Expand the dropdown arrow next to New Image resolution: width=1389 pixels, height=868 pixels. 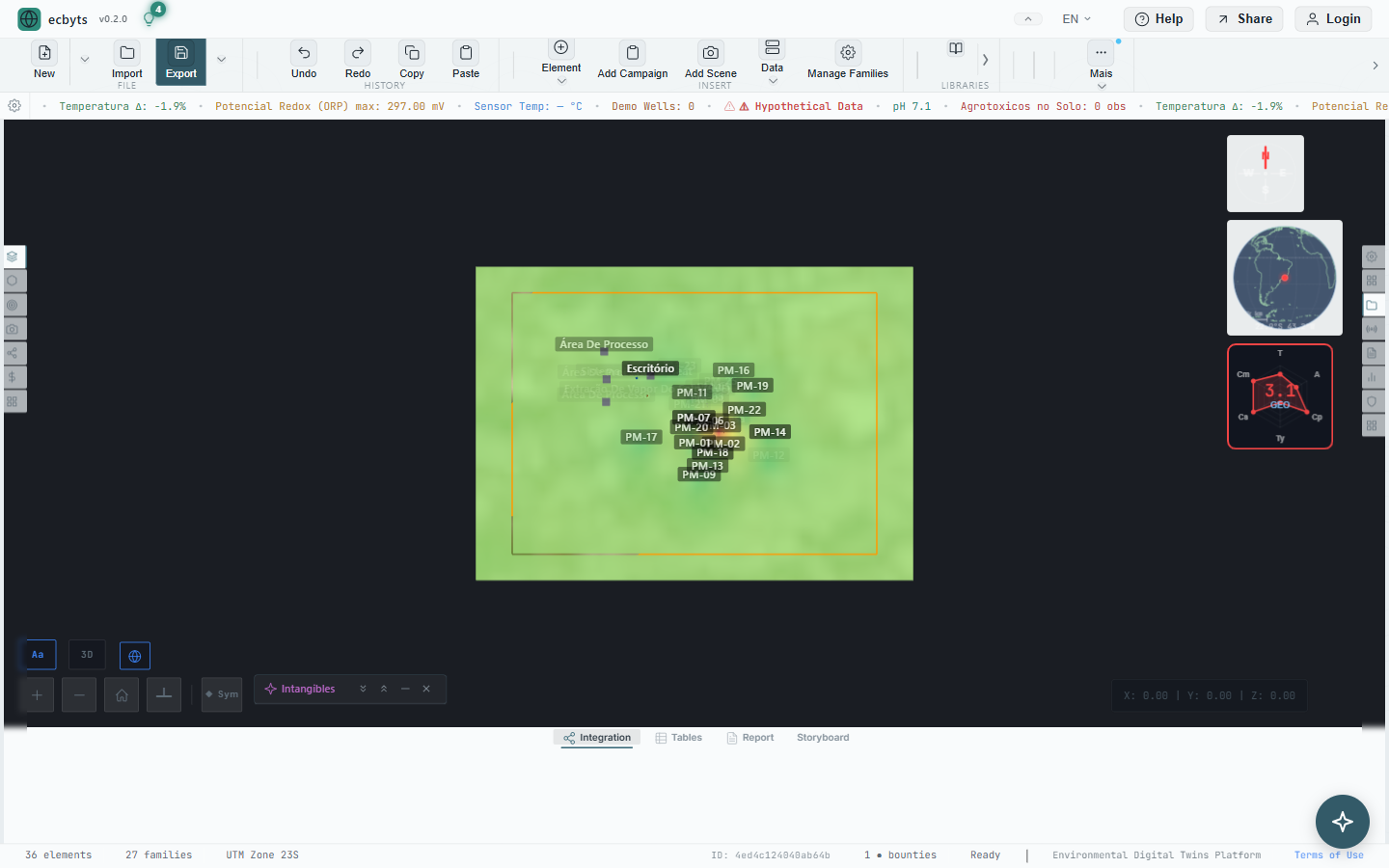(85, 60)
